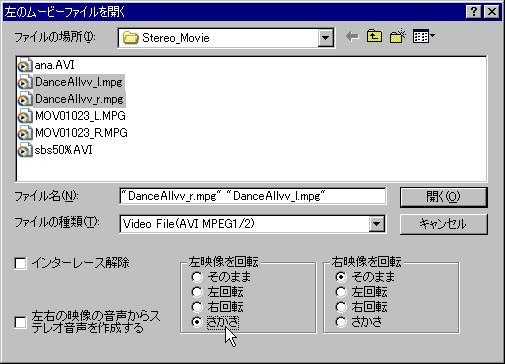Image resolution: width=505 pixels, height=364 pixels.
Task: Select 右回転 under 左映像を回転
Action: [x=197, y=307]
